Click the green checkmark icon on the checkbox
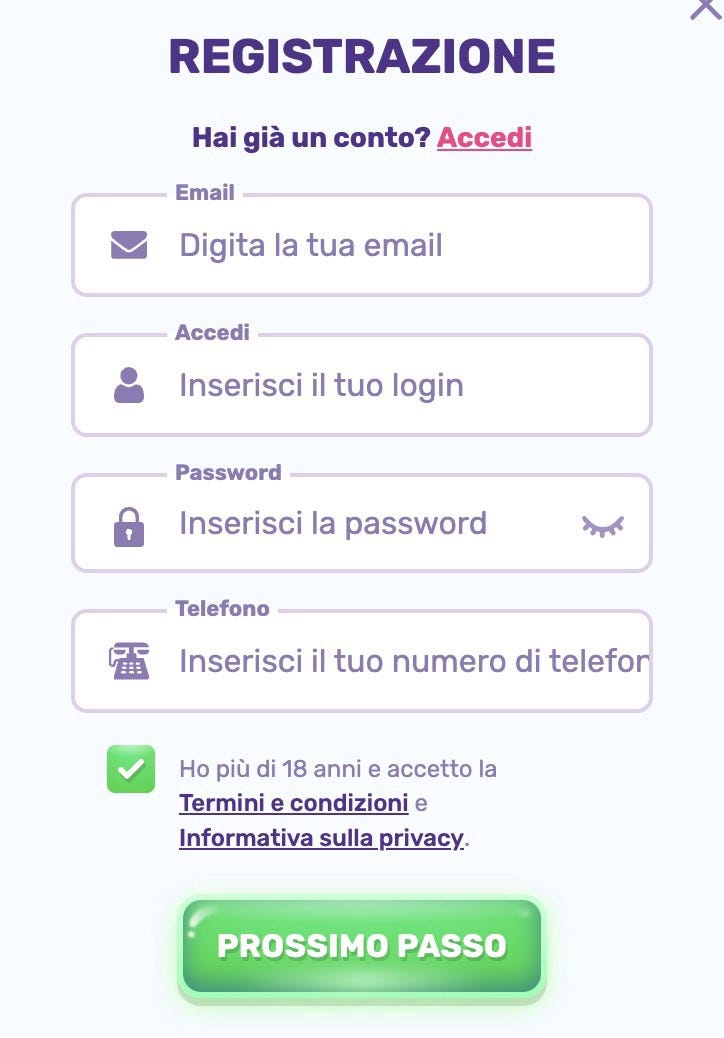This screenshot has width=724, height=1038. pyautogui.click(x=131, y=770)
